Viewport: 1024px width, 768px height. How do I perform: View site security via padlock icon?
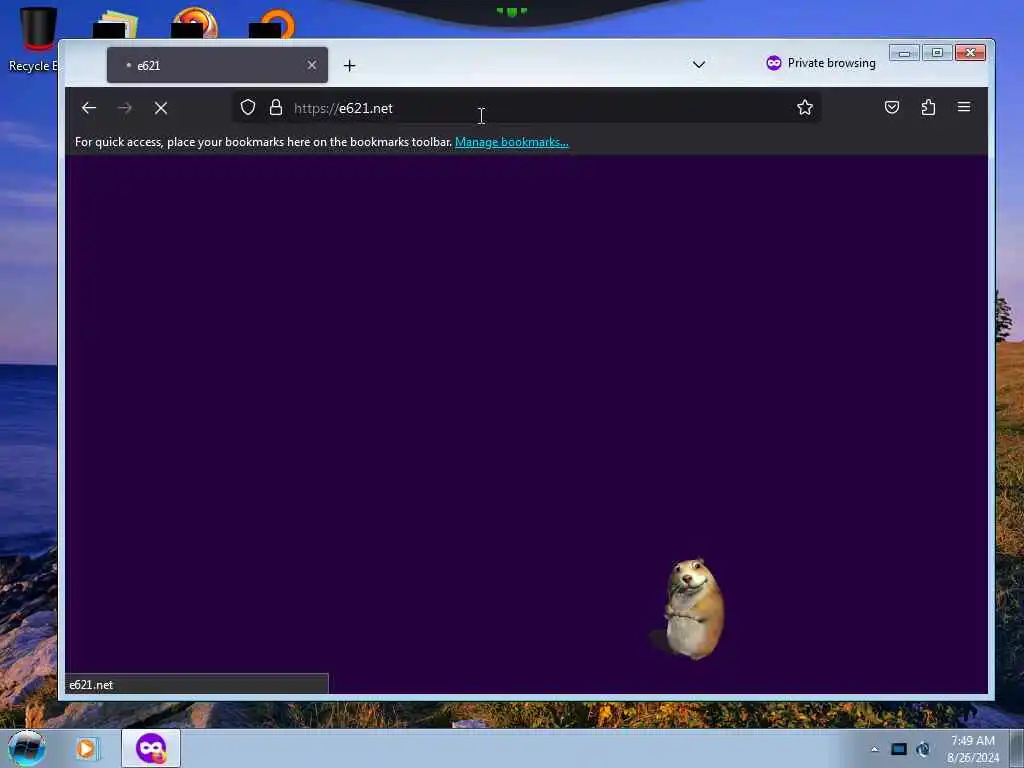click(x=276, y=108)
